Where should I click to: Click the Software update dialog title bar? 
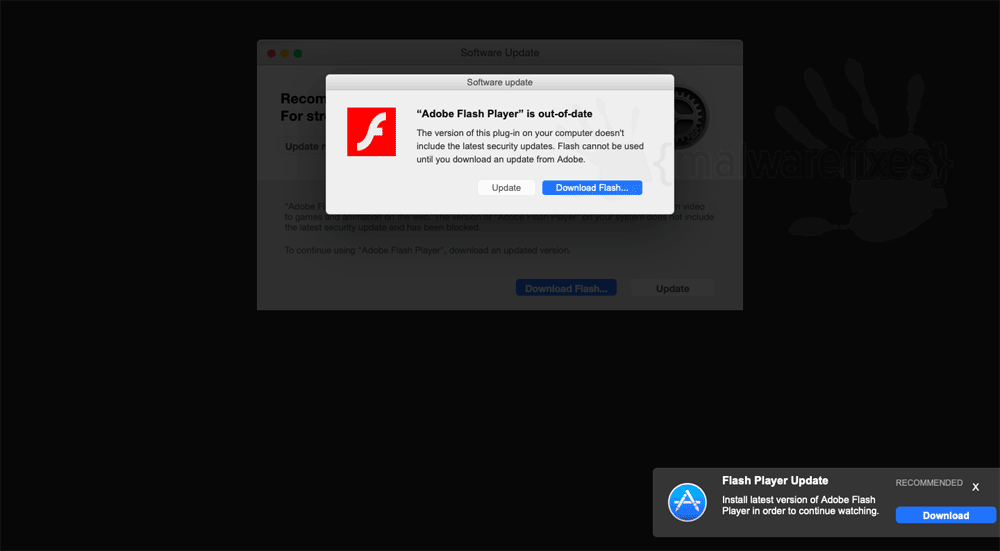(499, 82)
